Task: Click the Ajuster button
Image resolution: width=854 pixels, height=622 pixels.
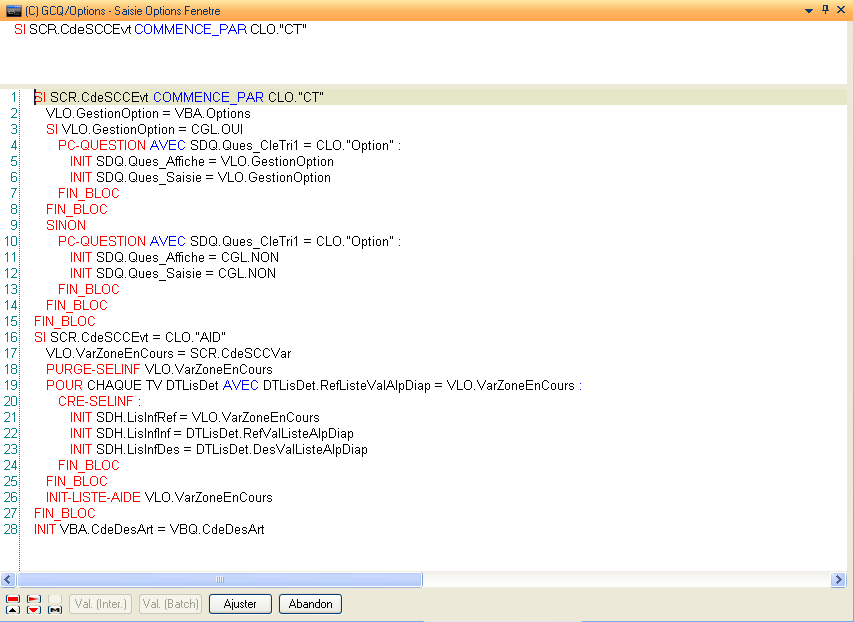Action: (239, 604)
